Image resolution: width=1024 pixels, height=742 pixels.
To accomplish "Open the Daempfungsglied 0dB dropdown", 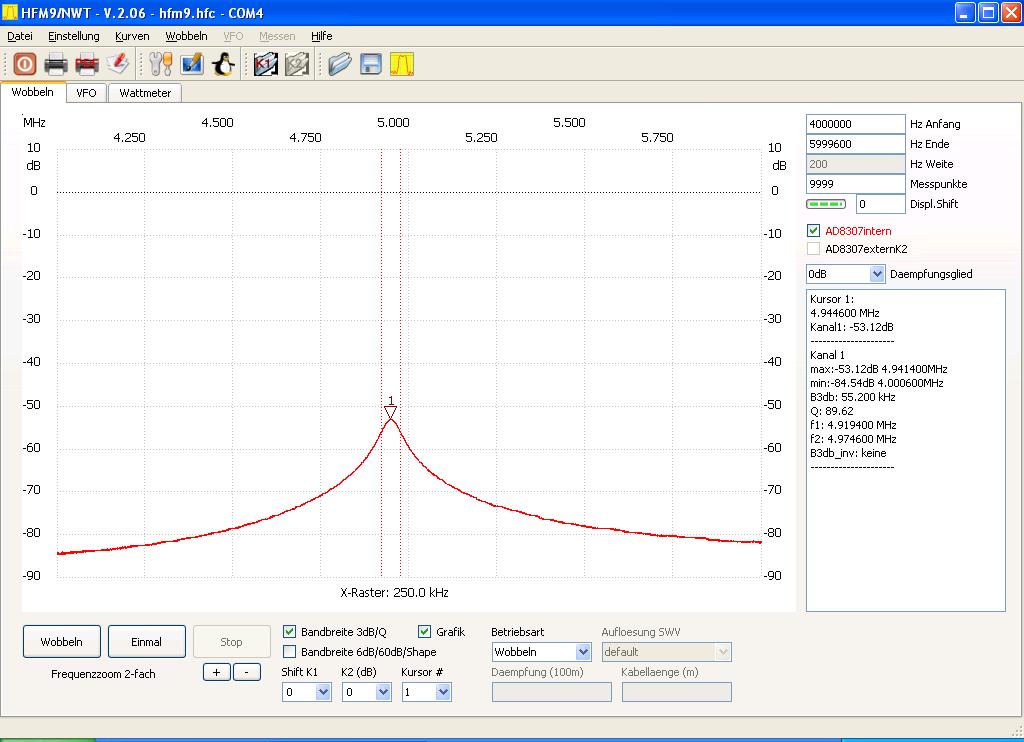I will tap(877, 274).
